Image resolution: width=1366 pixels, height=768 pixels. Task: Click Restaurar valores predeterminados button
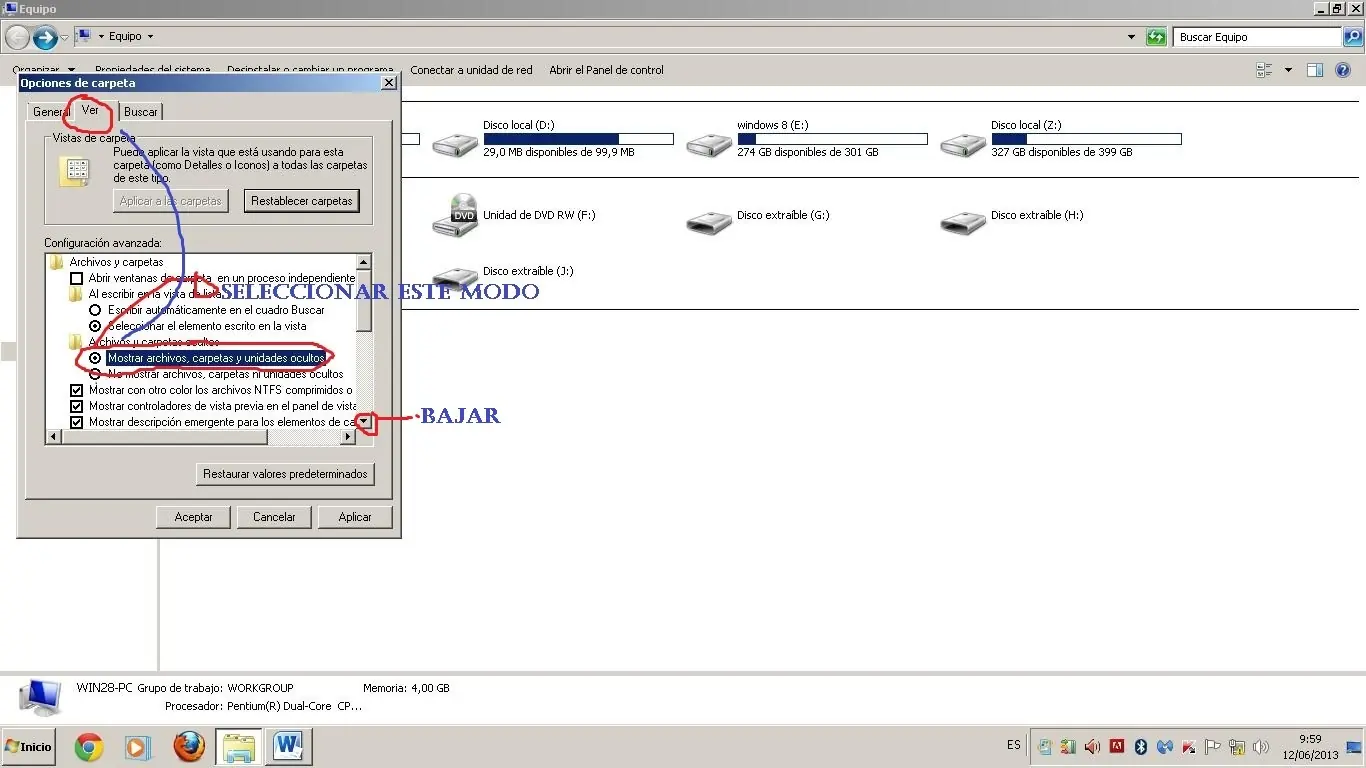(286, 474)
